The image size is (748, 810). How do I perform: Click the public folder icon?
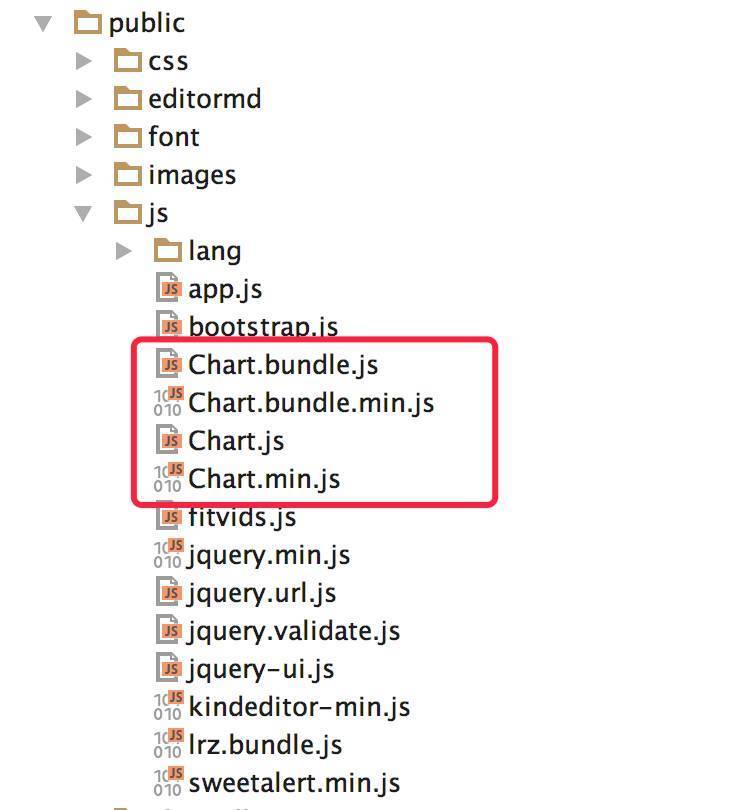tap(87, 23)
